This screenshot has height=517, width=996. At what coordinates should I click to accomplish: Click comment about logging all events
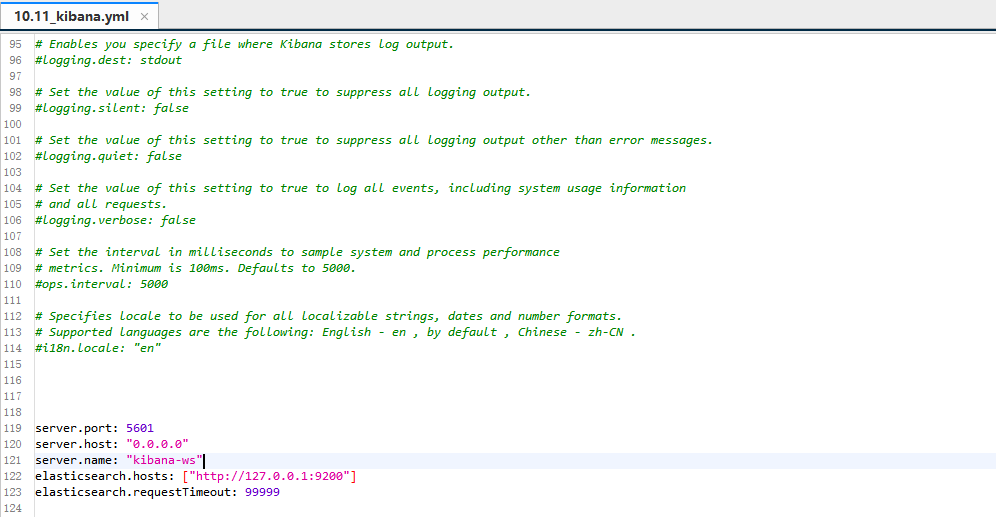point(360,188)
